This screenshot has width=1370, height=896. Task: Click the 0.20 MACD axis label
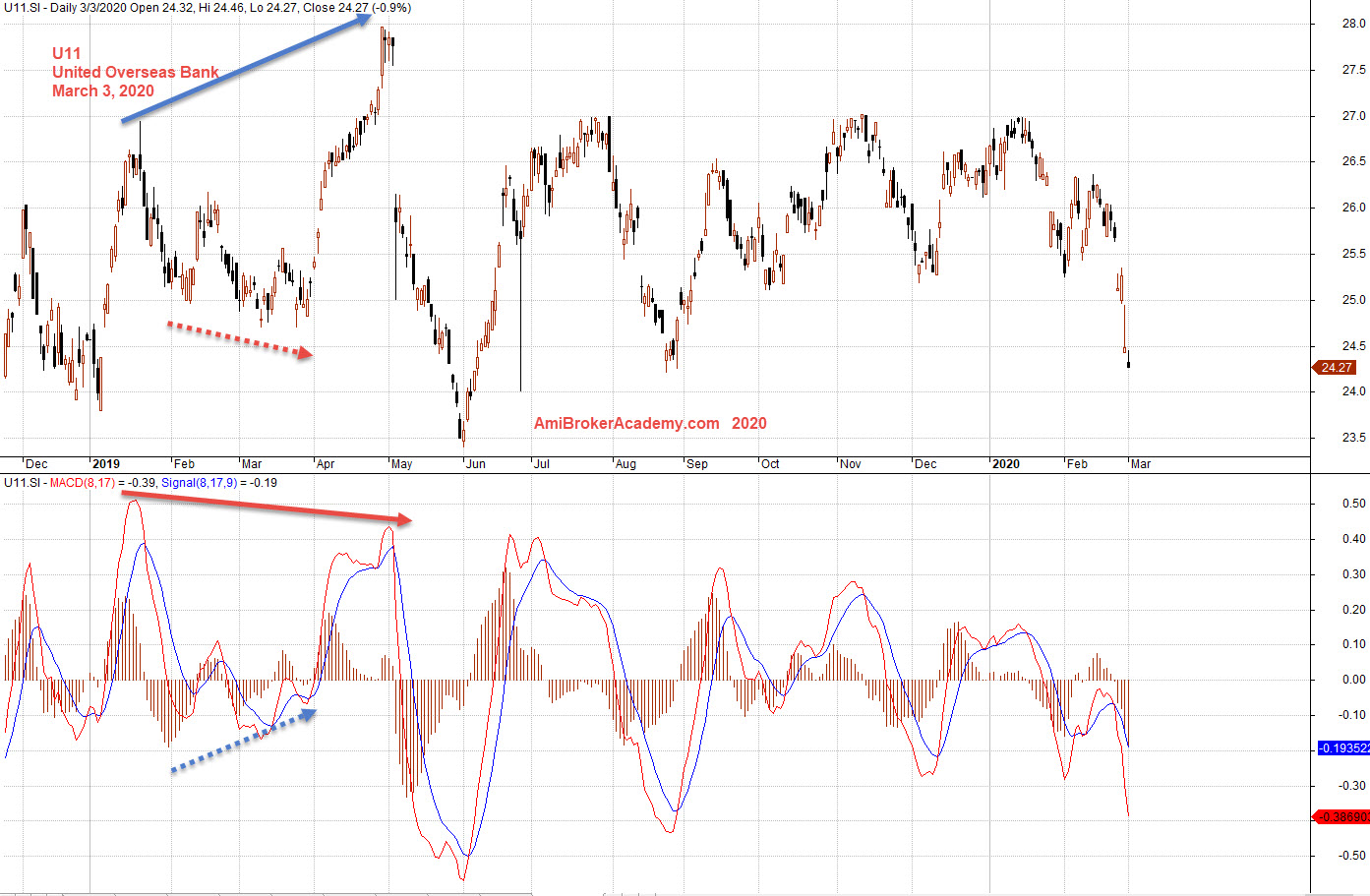(x=1354, y=610)
